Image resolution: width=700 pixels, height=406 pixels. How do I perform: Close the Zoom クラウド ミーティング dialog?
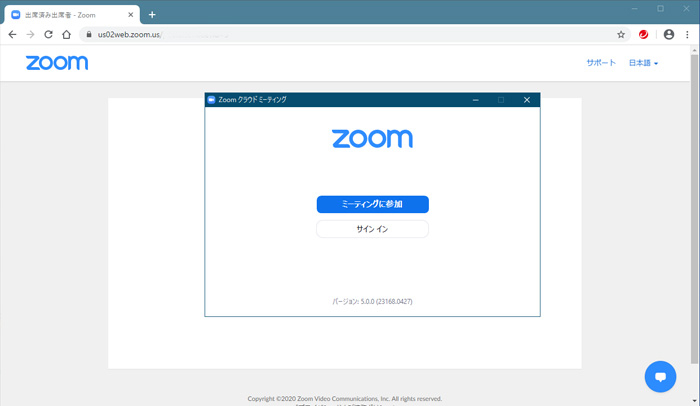coord(527,100)
